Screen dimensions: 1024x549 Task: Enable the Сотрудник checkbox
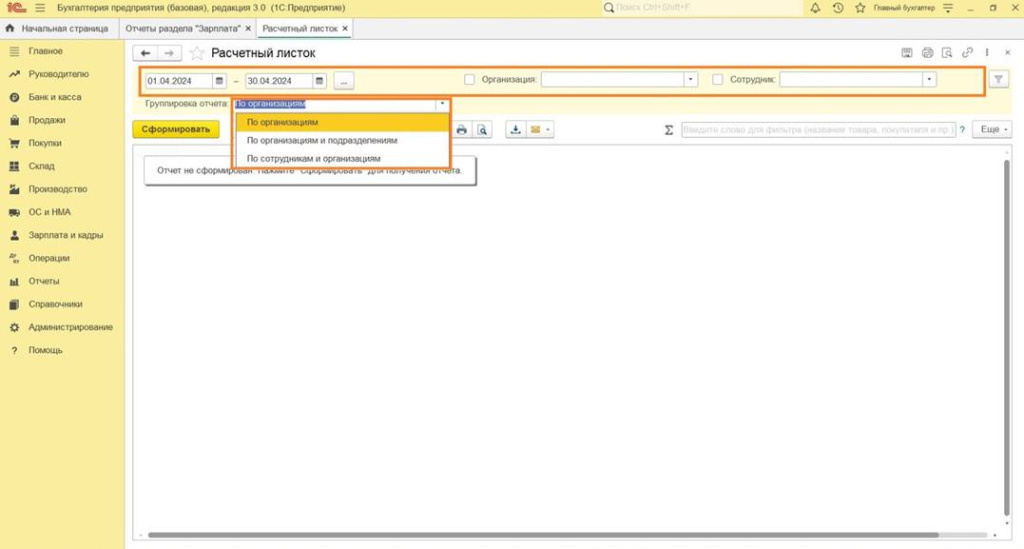pos(718,80)
